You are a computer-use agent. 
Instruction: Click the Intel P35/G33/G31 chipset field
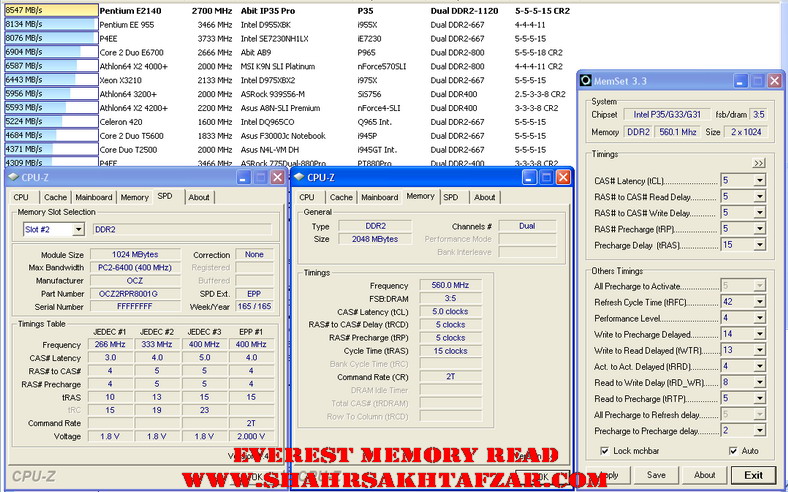pyautogui.click(x=667, y=115)
